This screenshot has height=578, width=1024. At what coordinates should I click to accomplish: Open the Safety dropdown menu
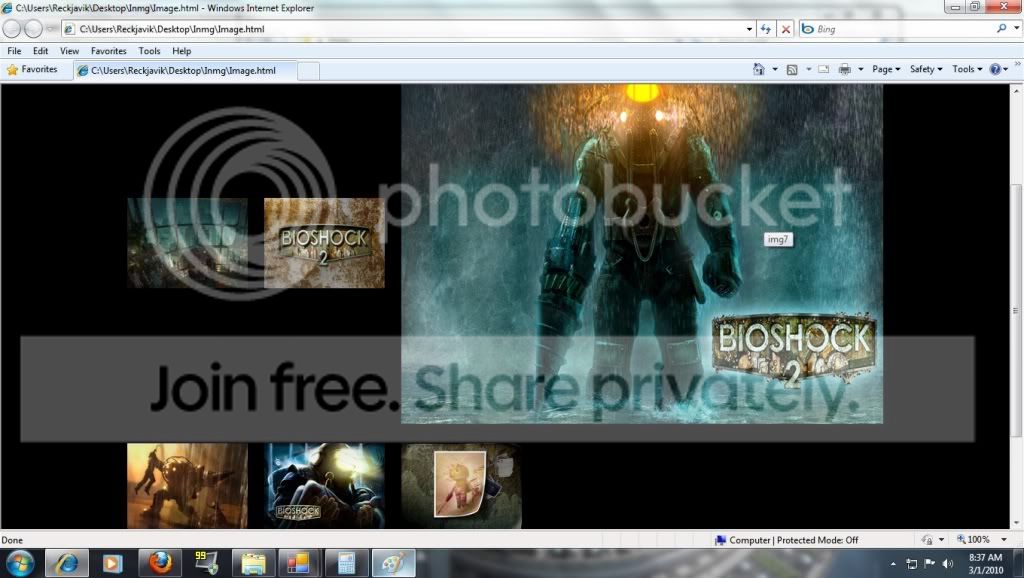pos(926,69)
